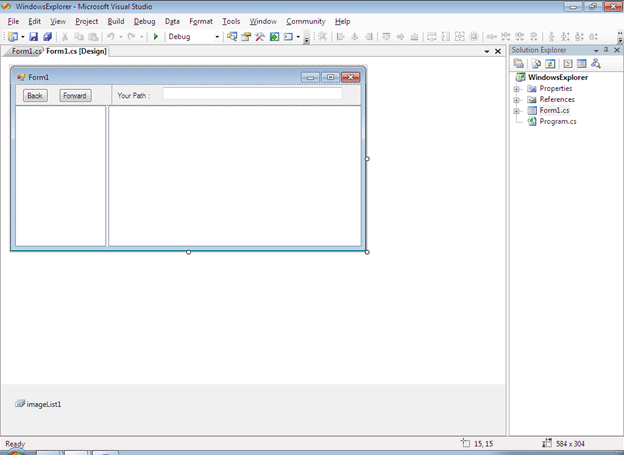Expand the References node

point(516,100)
